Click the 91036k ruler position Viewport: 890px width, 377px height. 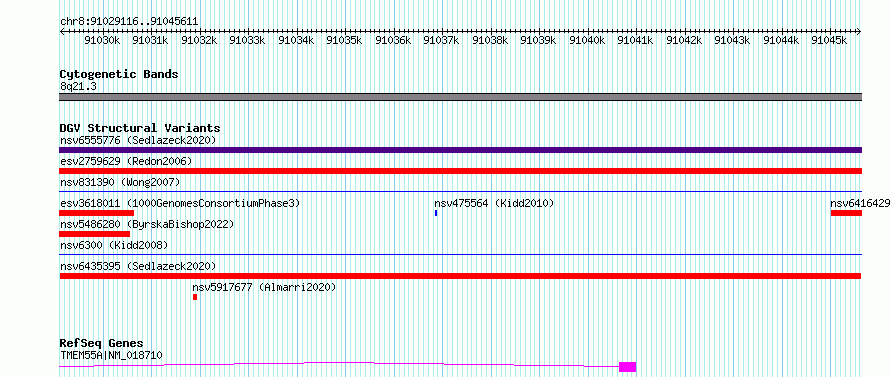[393, 40]
